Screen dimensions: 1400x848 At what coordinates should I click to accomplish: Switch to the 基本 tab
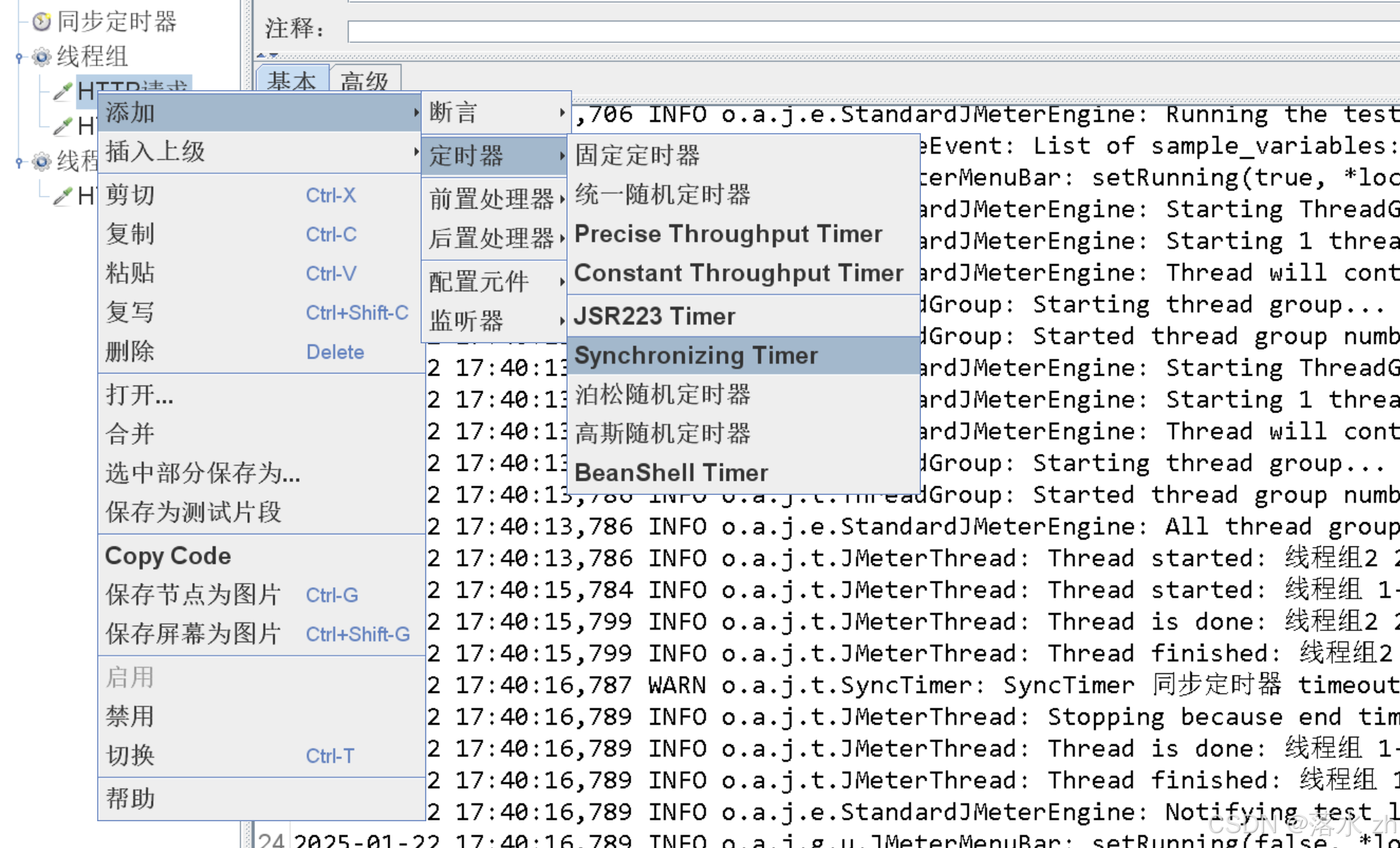292,80
